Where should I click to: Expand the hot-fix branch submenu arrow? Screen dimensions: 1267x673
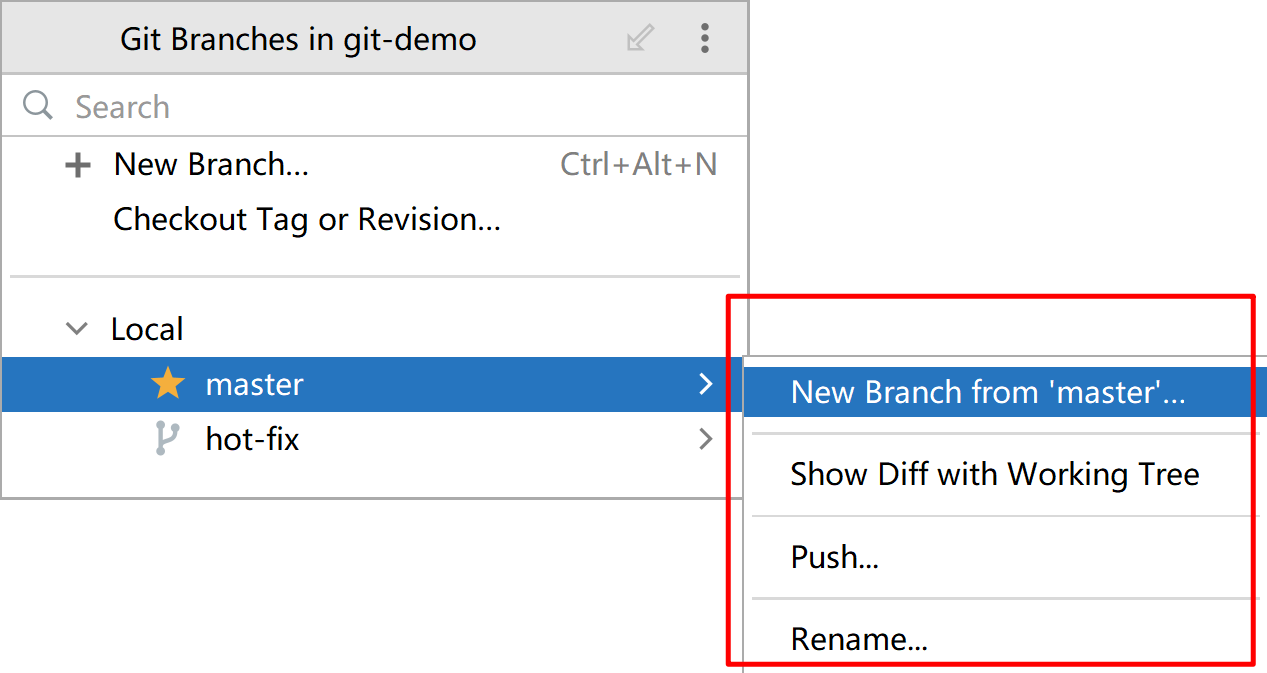coord(706,439)
